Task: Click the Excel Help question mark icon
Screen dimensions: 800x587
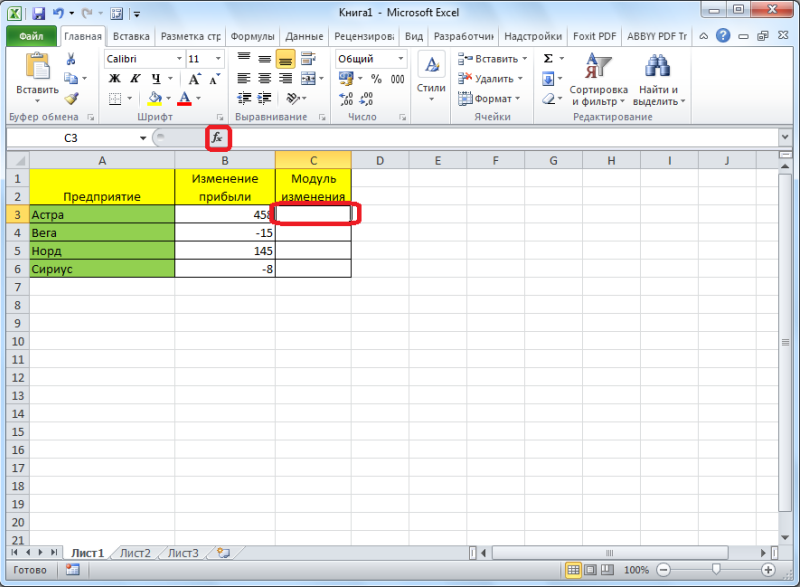Action: tap(722, 36)
